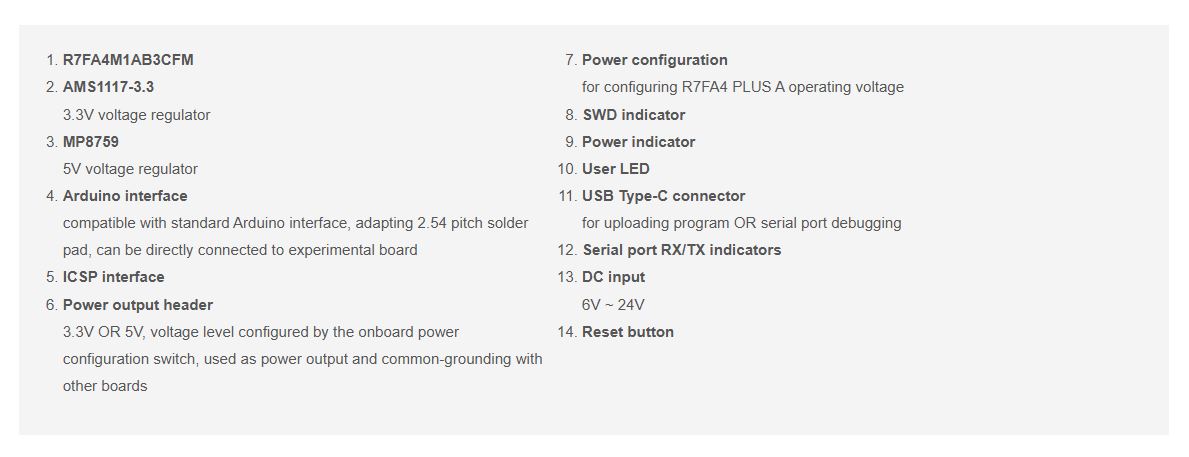
Task: Click the 'Arduino interface' heading
Action: point(125,196)
